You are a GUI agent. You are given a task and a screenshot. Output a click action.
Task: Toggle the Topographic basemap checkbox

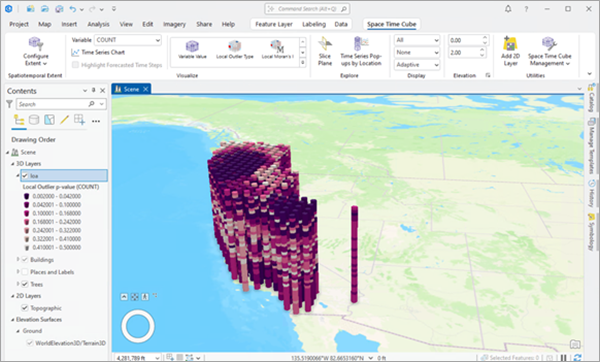[x=25, y=308]
